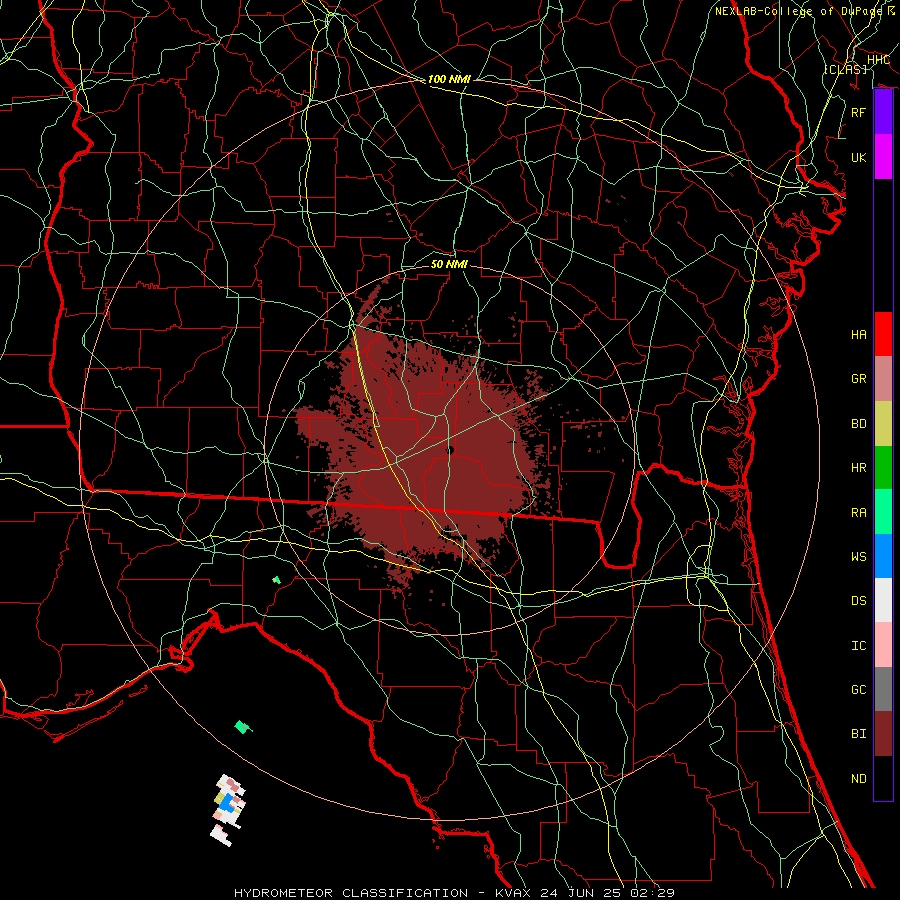Click the red HA color swatch in legend

point(883,334)
